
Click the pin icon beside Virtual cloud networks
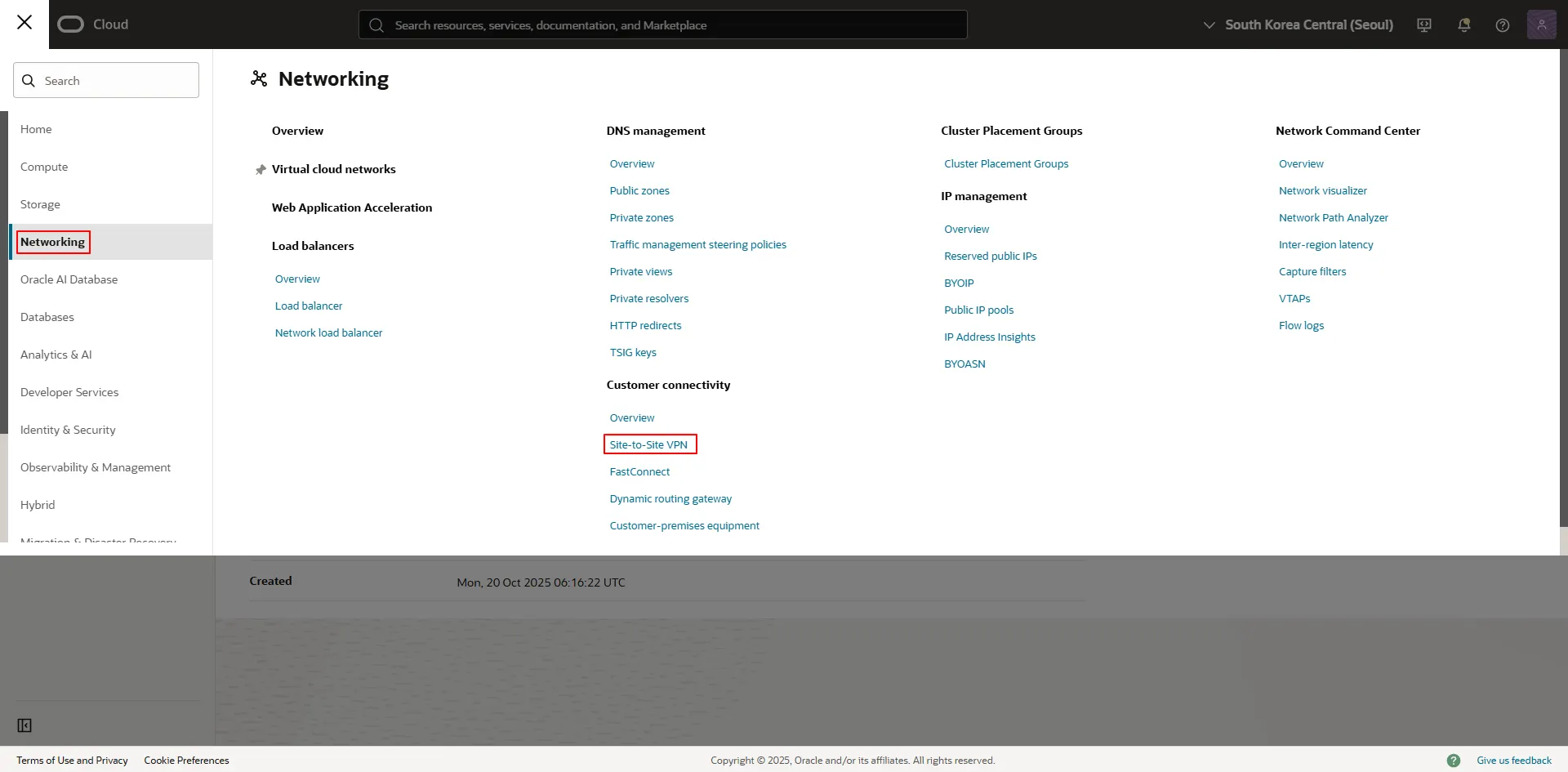coord(261,170)
